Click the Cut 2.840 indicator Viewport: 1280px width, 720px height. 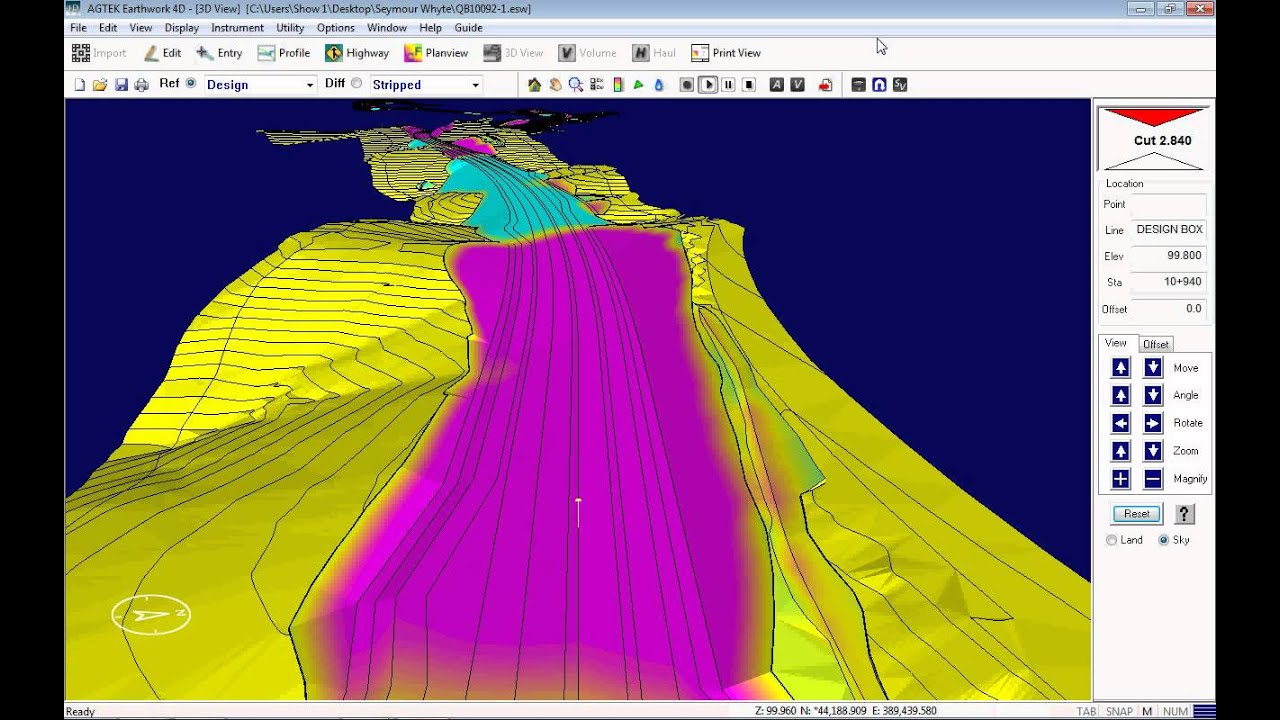click(1154, 139)
